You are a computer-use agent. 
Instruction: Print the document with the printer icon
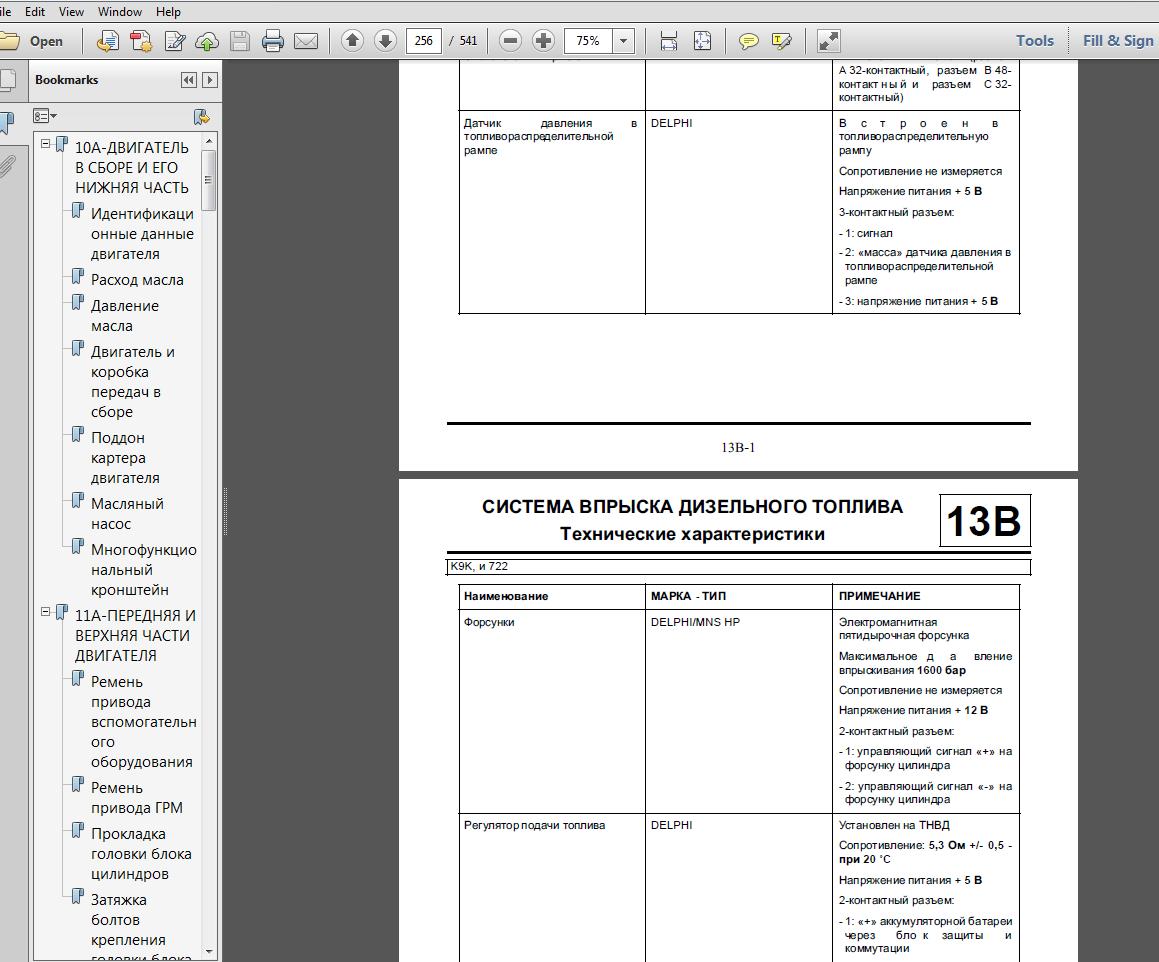tap(273, 41)
